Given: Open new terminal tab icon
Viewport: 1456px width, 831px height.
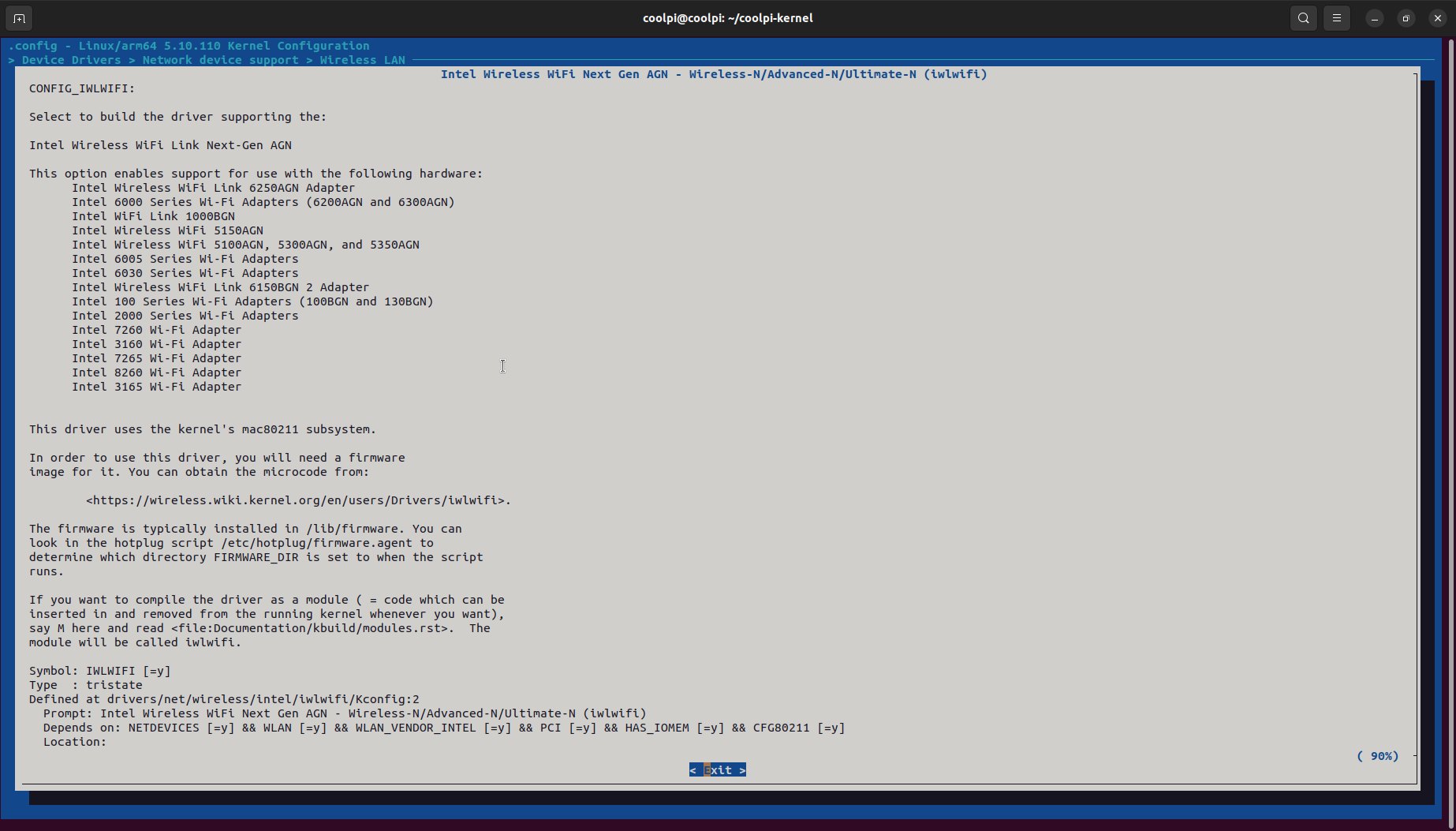Looking at the screenshot, I should coord(20,18).
